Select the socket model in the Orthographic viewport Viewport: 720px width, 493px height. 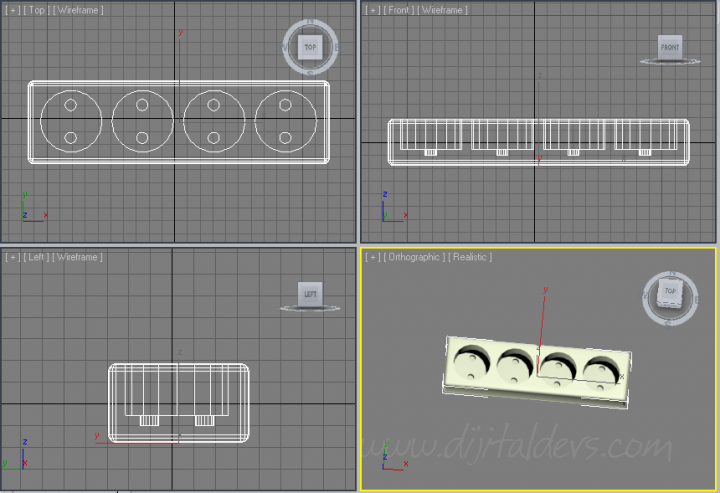[x=536, y=372]
